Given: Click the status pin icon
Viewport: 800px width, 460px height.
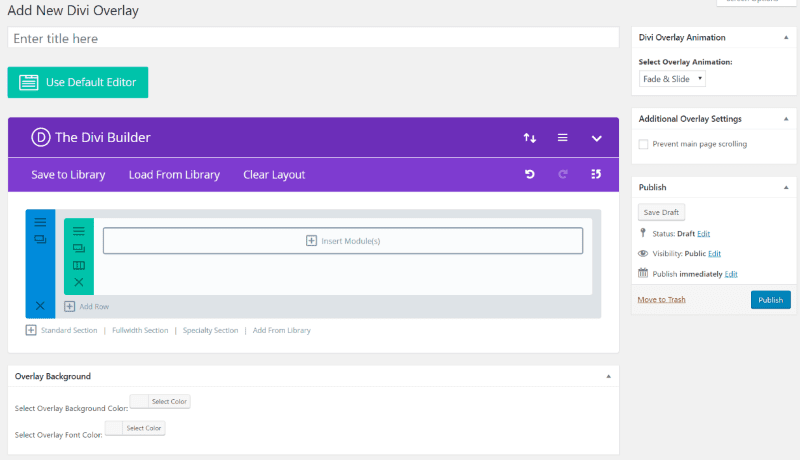Looking at the screenshot, I should (x=643, y=233).
